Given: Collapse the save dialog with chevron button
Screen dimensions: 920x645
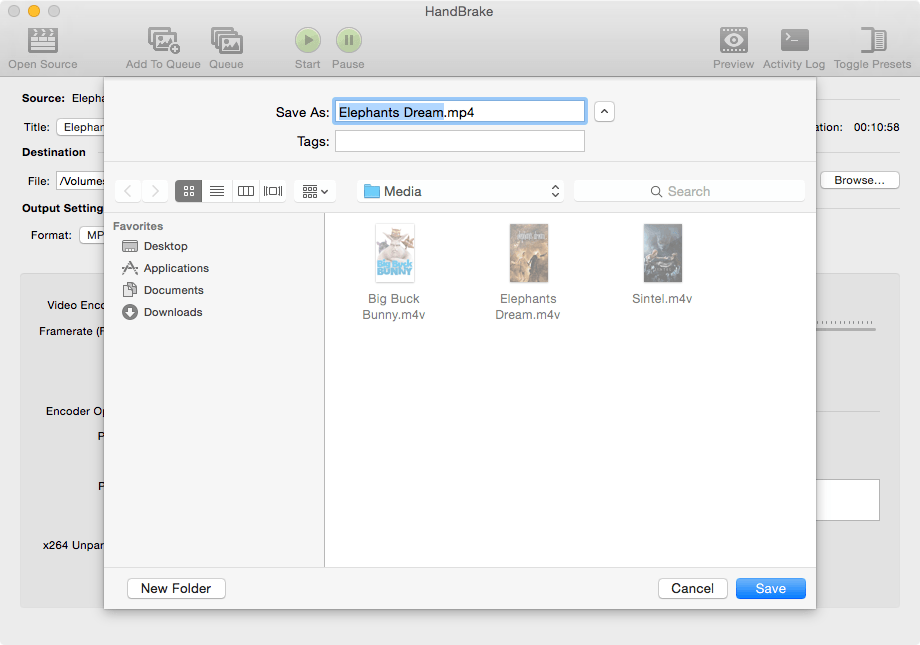Looking at the screenshot, I should click(x=604, y=112).
